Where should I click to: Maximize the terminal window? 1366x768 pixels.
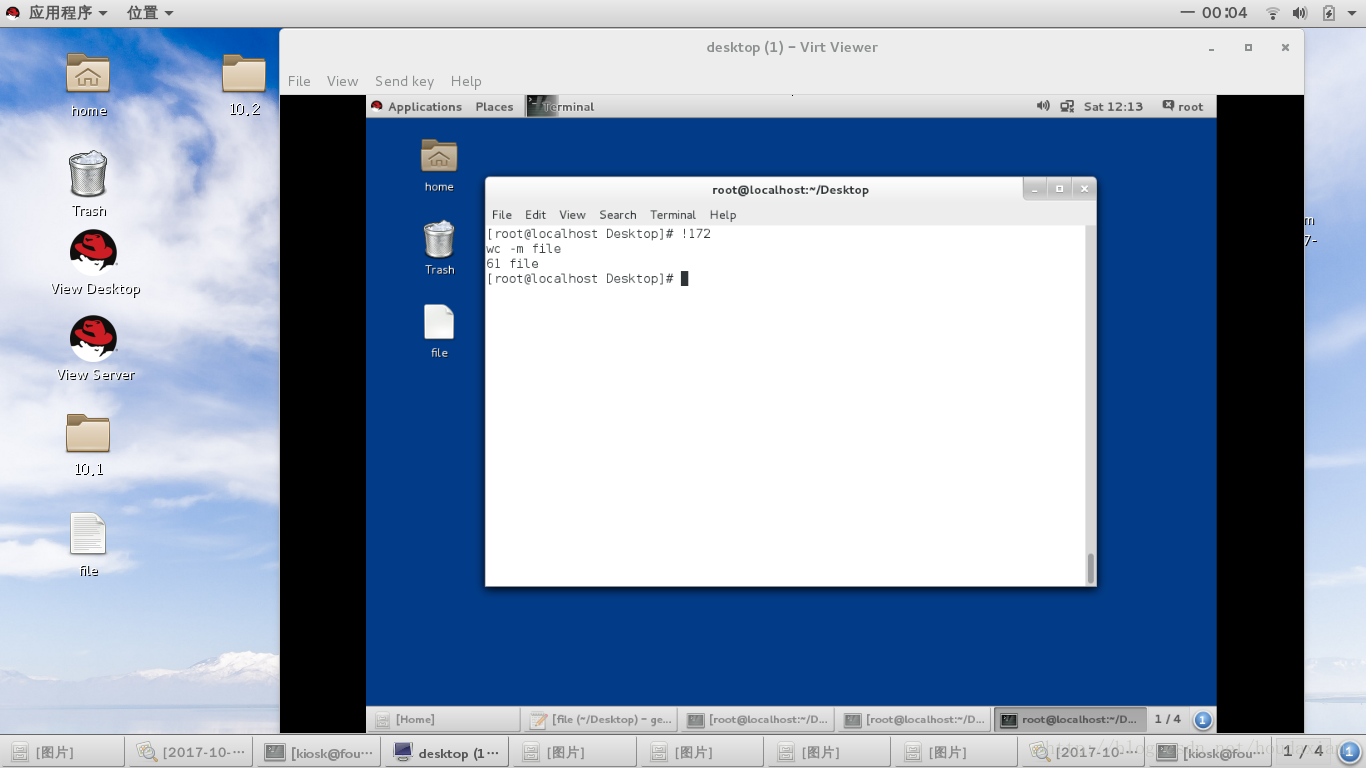pos(1060,188)
